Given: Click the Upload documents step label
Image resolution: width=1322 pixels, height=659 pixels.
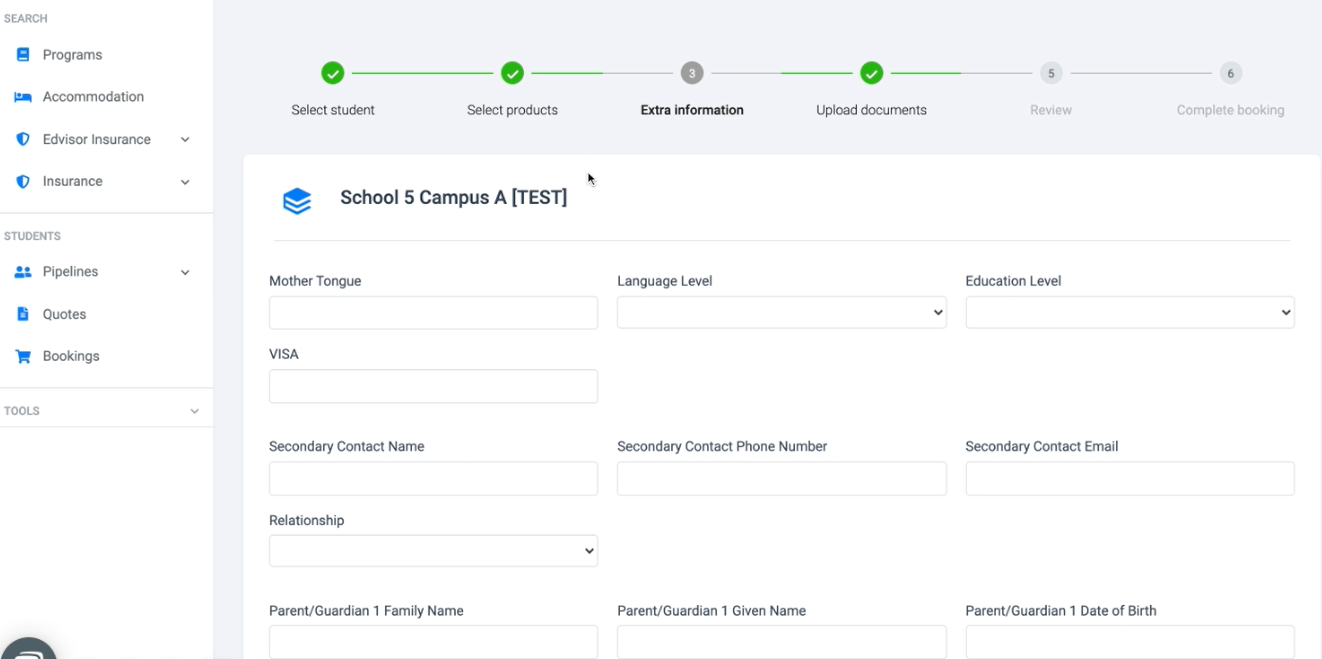Looking at the screenshot, I should pos(871,110).
